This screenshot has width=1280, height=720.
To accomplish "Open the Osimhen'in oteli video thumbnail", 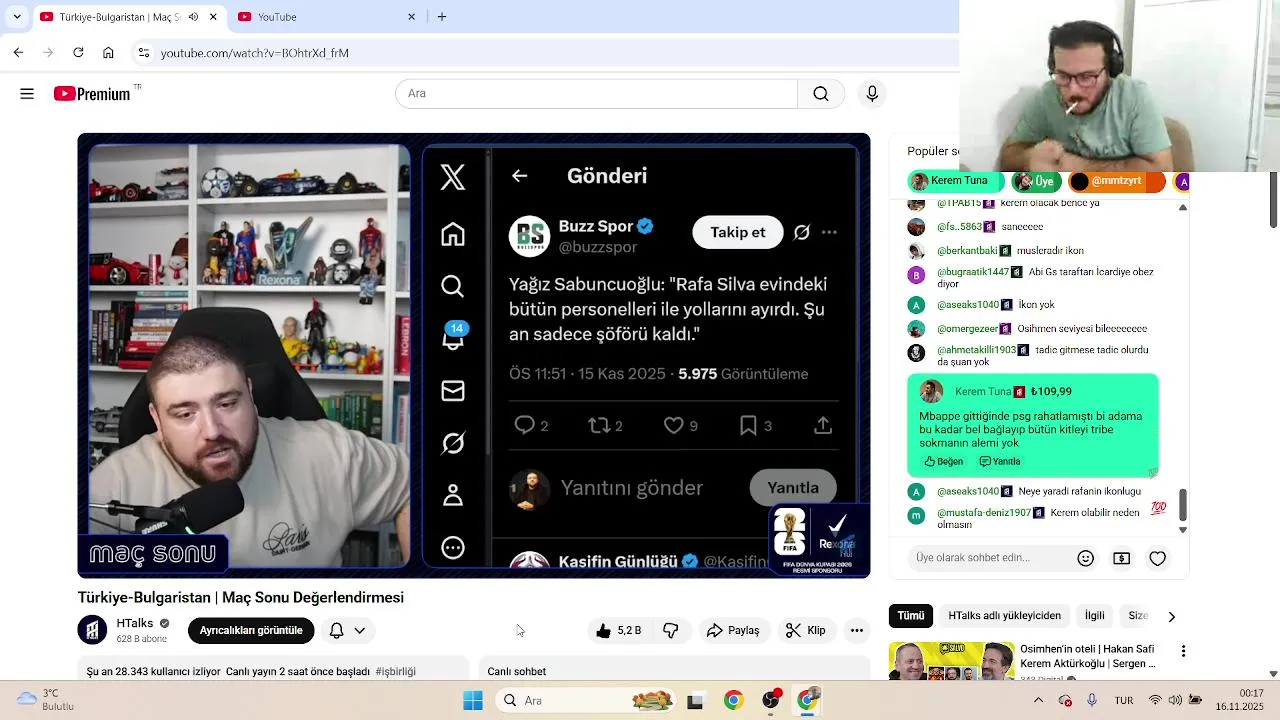I will 952,661.
